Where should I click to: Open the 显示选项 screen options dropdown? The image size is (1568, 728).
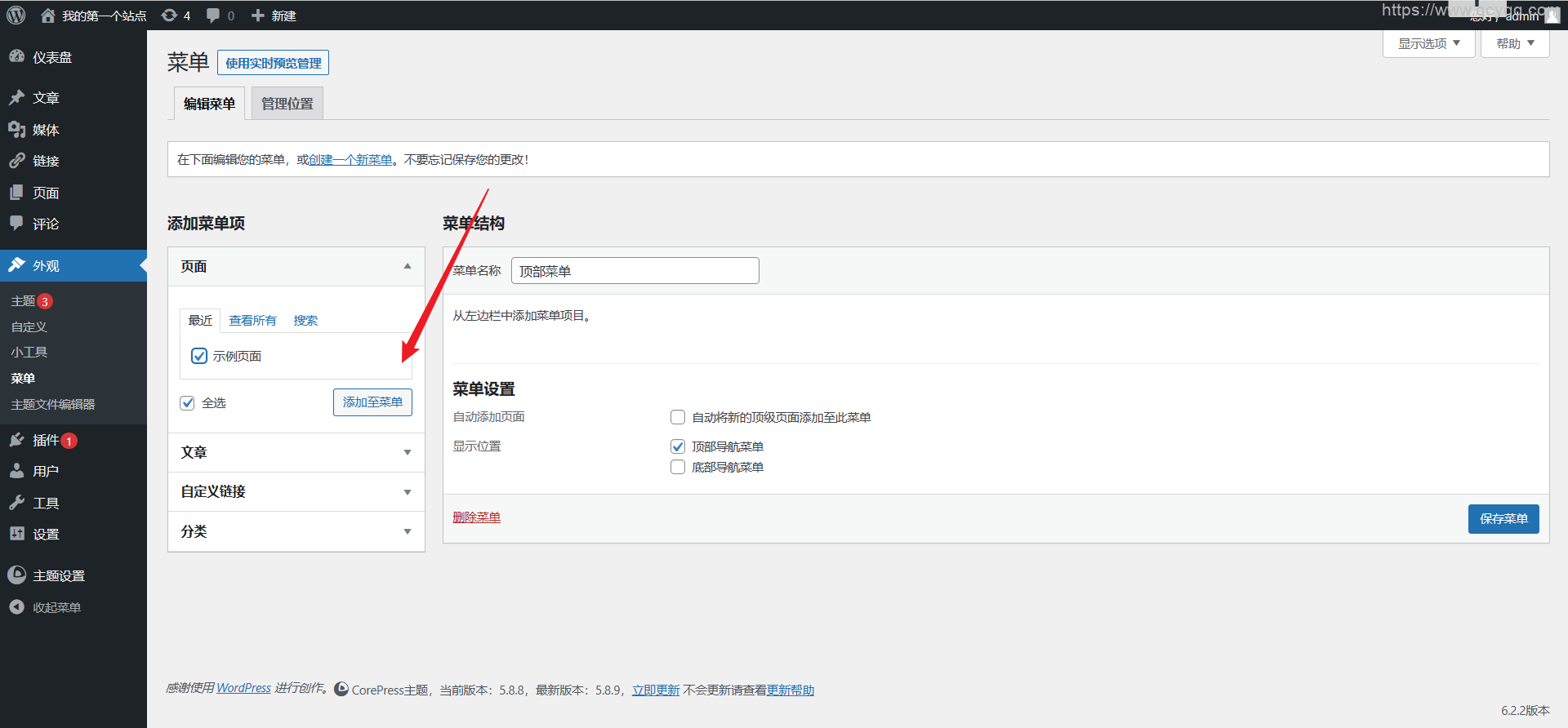point(1428,43)
